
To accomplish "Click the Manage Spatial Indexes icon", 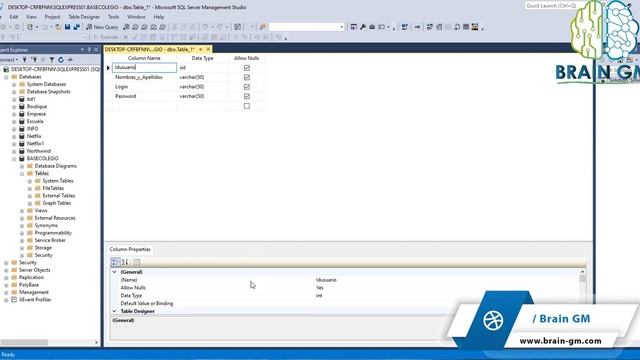I will 475,27.
